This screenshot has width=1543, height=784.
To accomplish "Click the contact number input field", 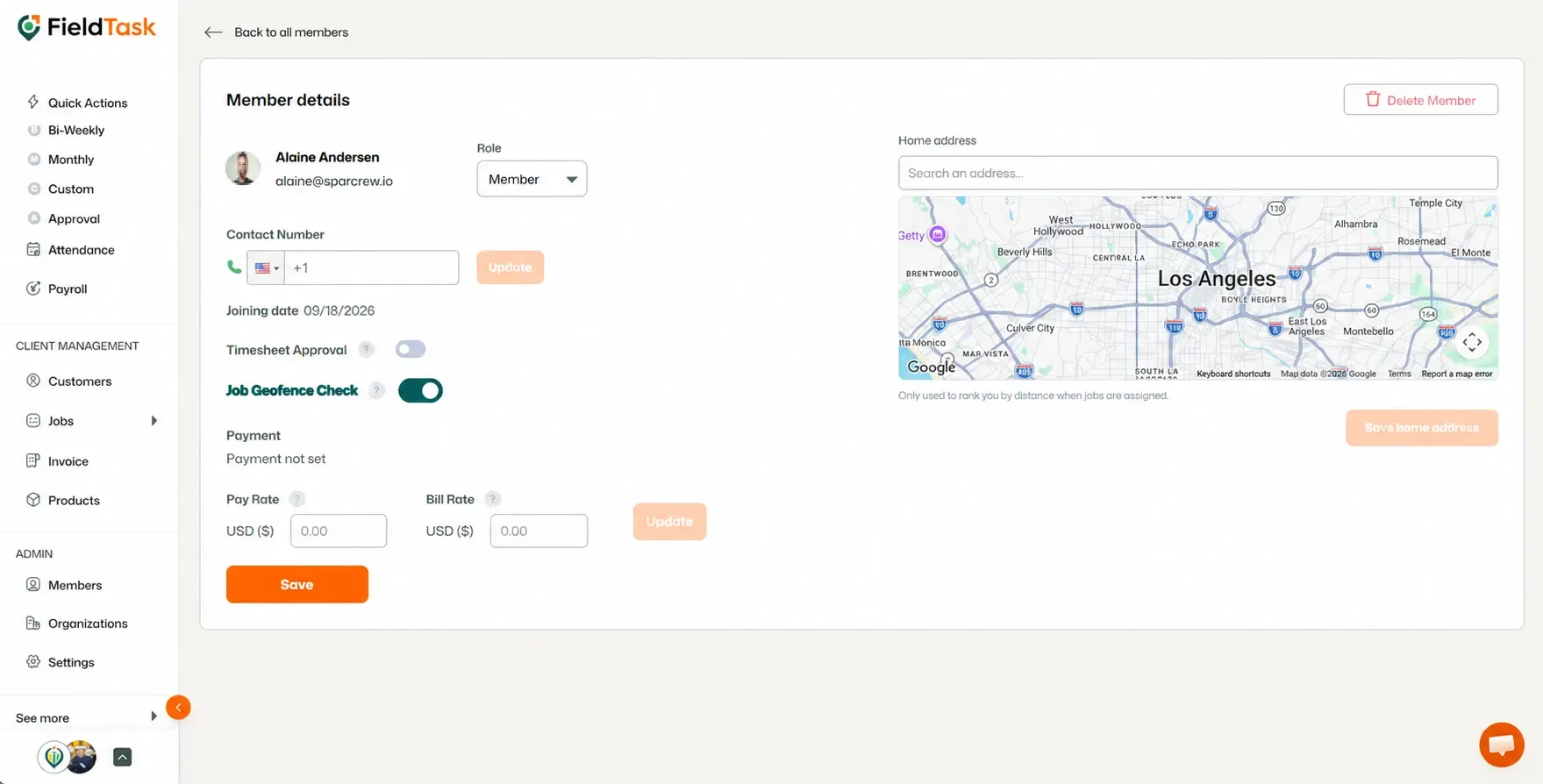I will pyautogui.click(x=371, y=267).
